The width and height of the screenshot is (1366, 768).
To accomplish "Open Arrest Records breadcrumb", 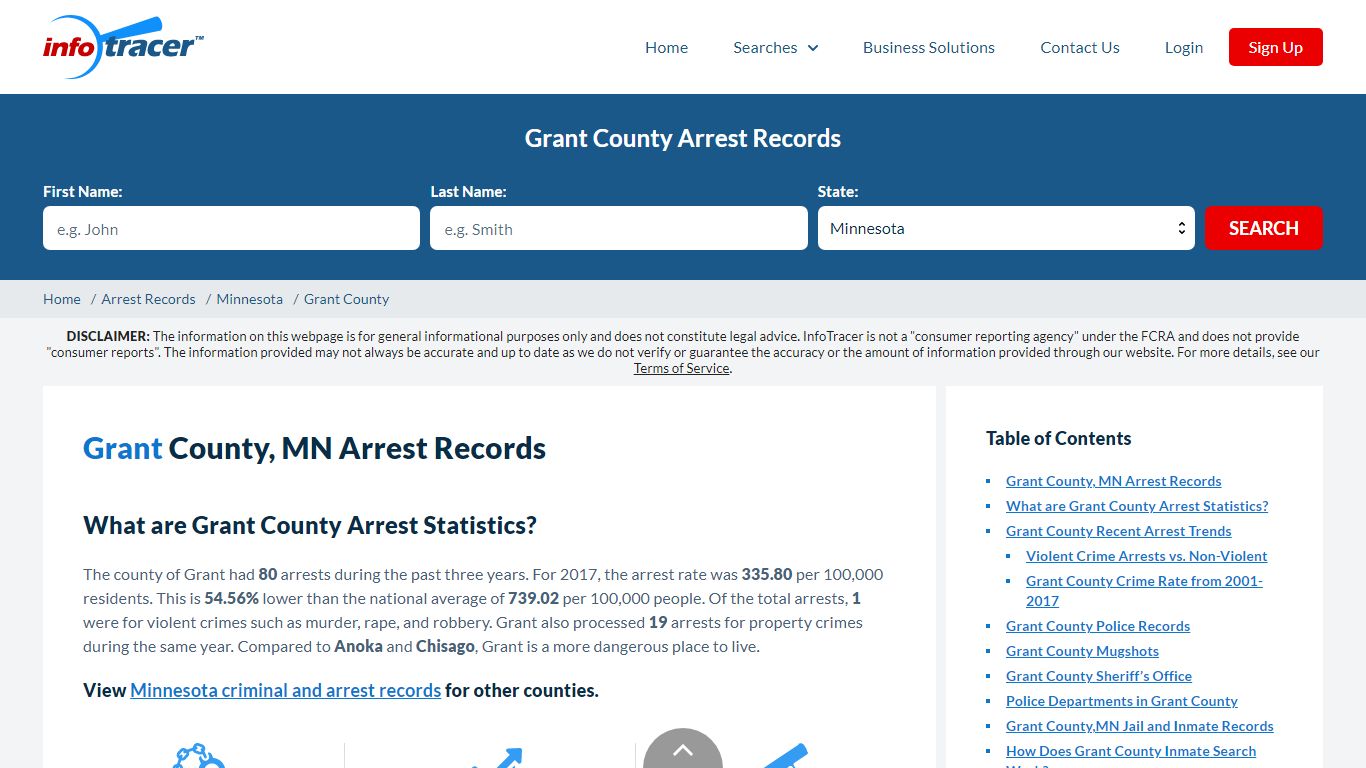I will (x=148, y=299).
